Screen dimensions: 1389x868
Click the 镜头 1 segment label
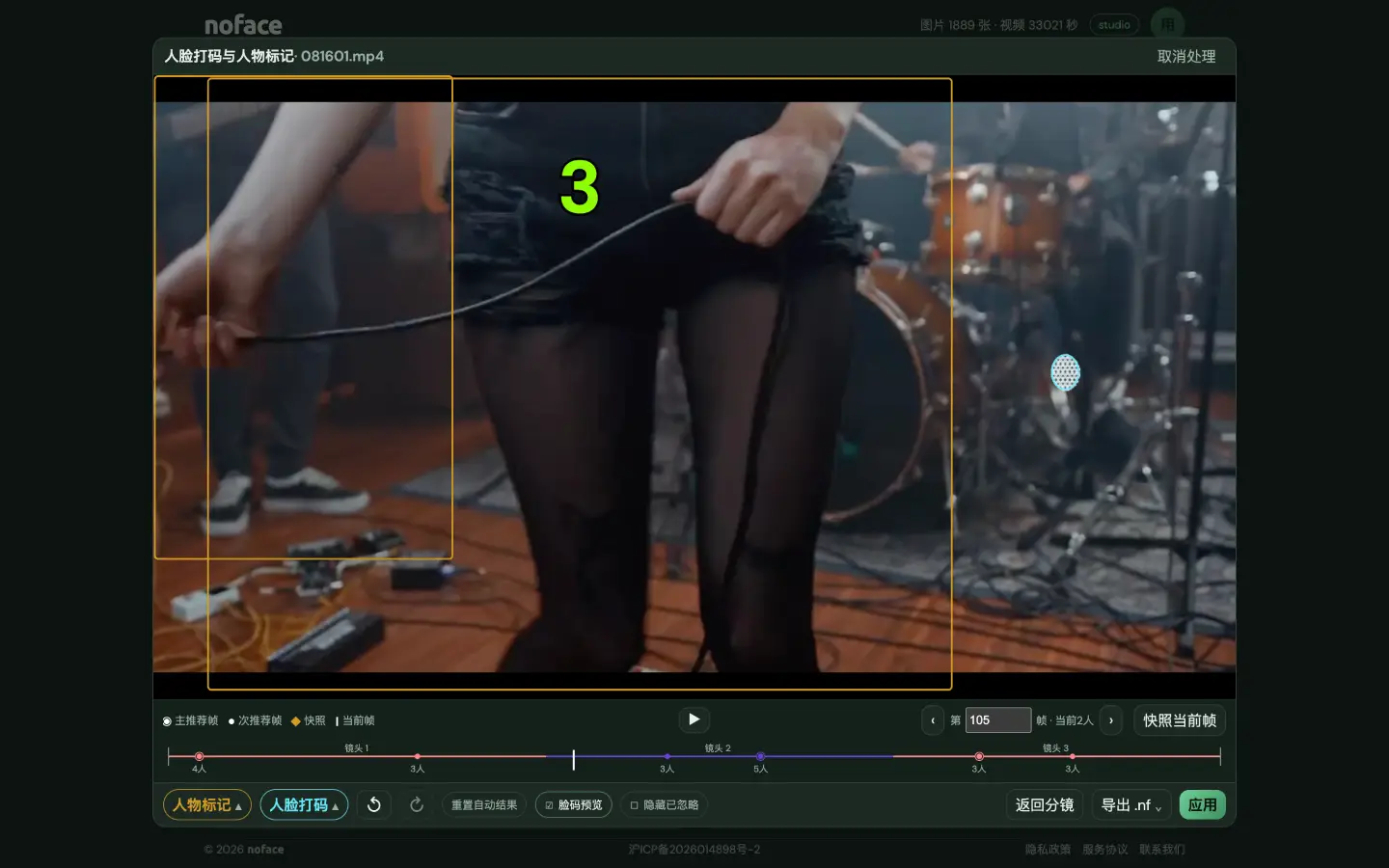coord(356,747)
